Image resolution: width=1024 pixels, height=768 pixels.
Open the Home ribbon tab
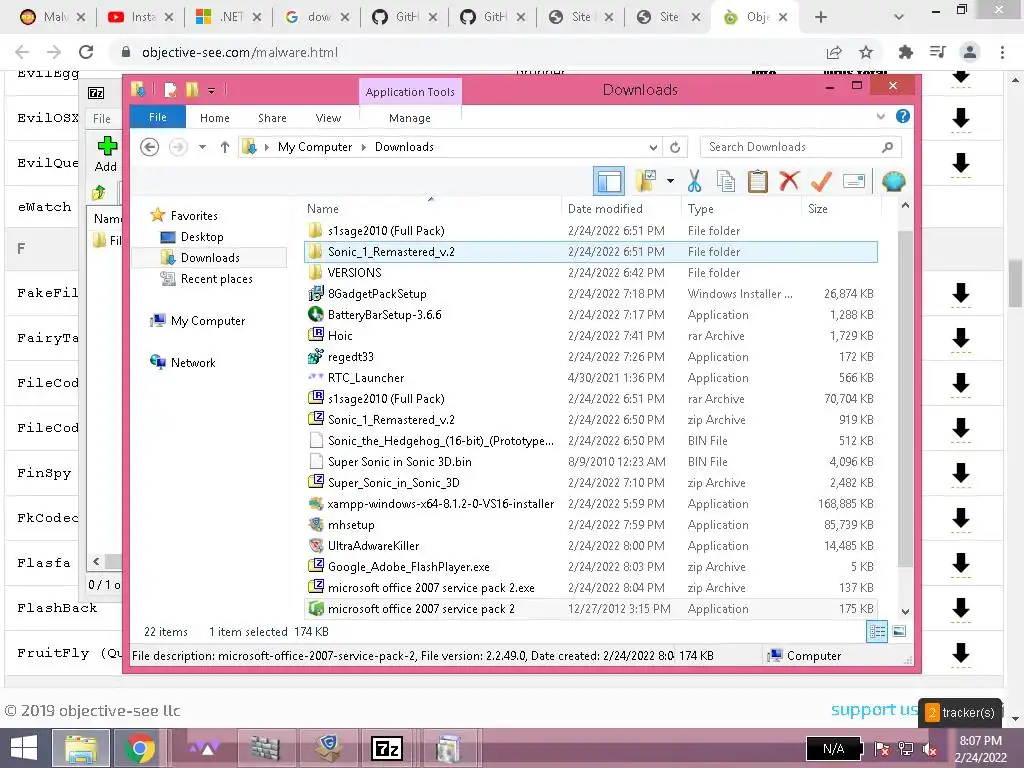tap(215, 118)
